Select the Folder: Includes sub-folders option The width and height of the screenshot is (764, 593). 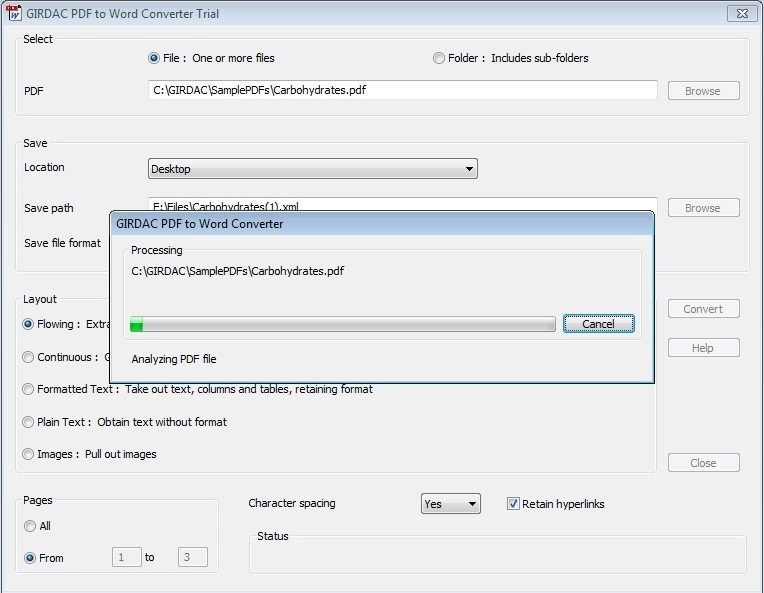point(511,58)
